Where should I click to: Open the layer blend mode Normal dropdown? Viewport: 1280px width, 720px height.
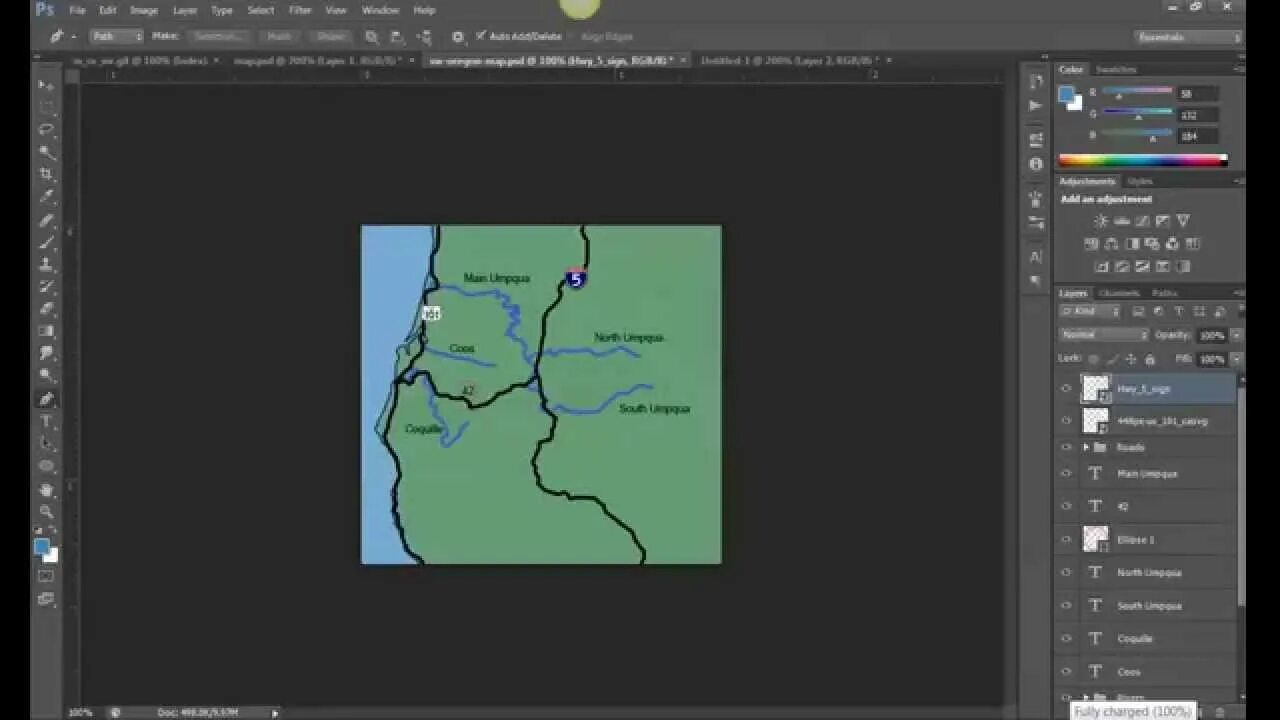point(1104,335)
